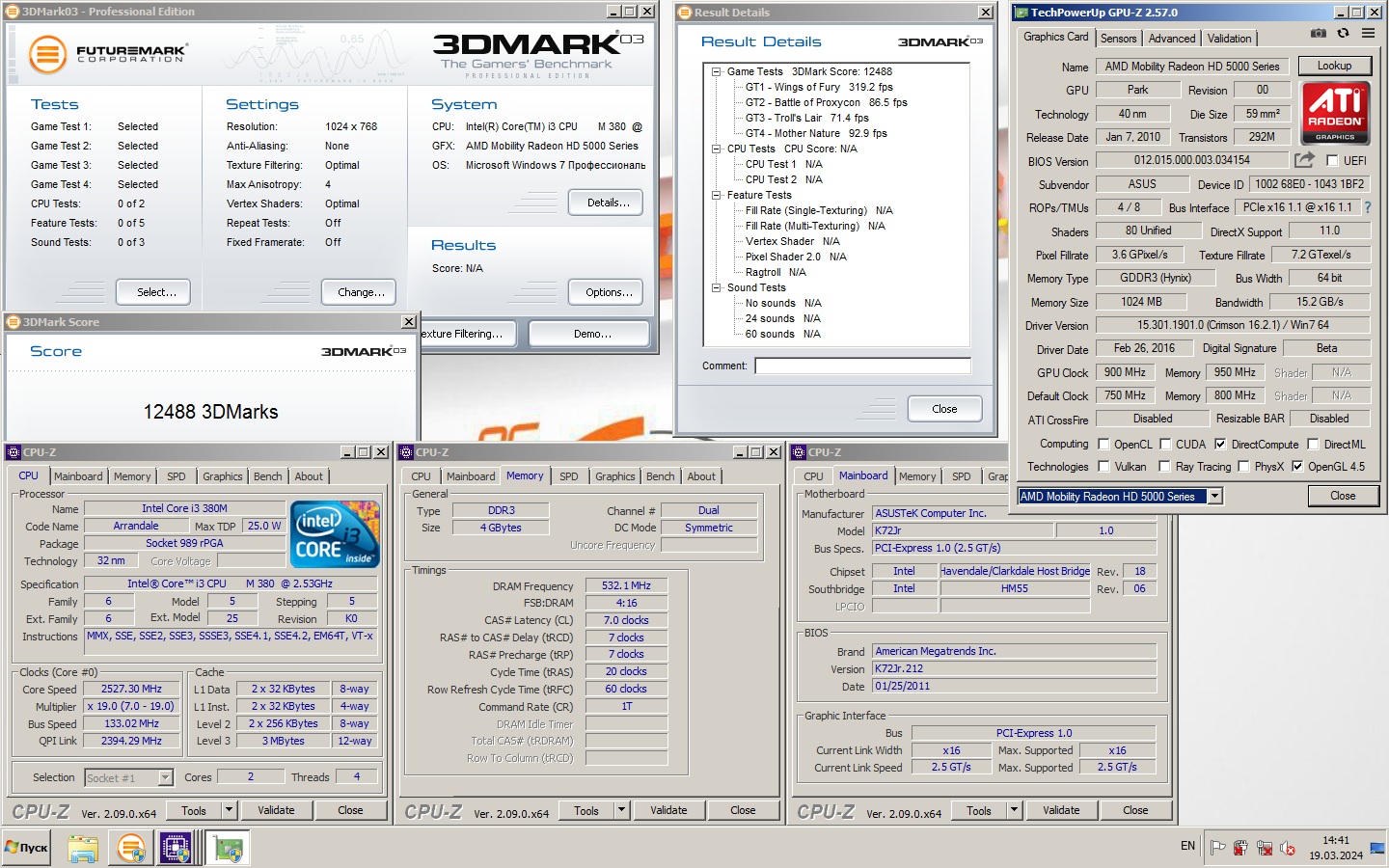Click the BIOS export share icon in GPU-Z

pyautogui.click(x=1304, y=160)
